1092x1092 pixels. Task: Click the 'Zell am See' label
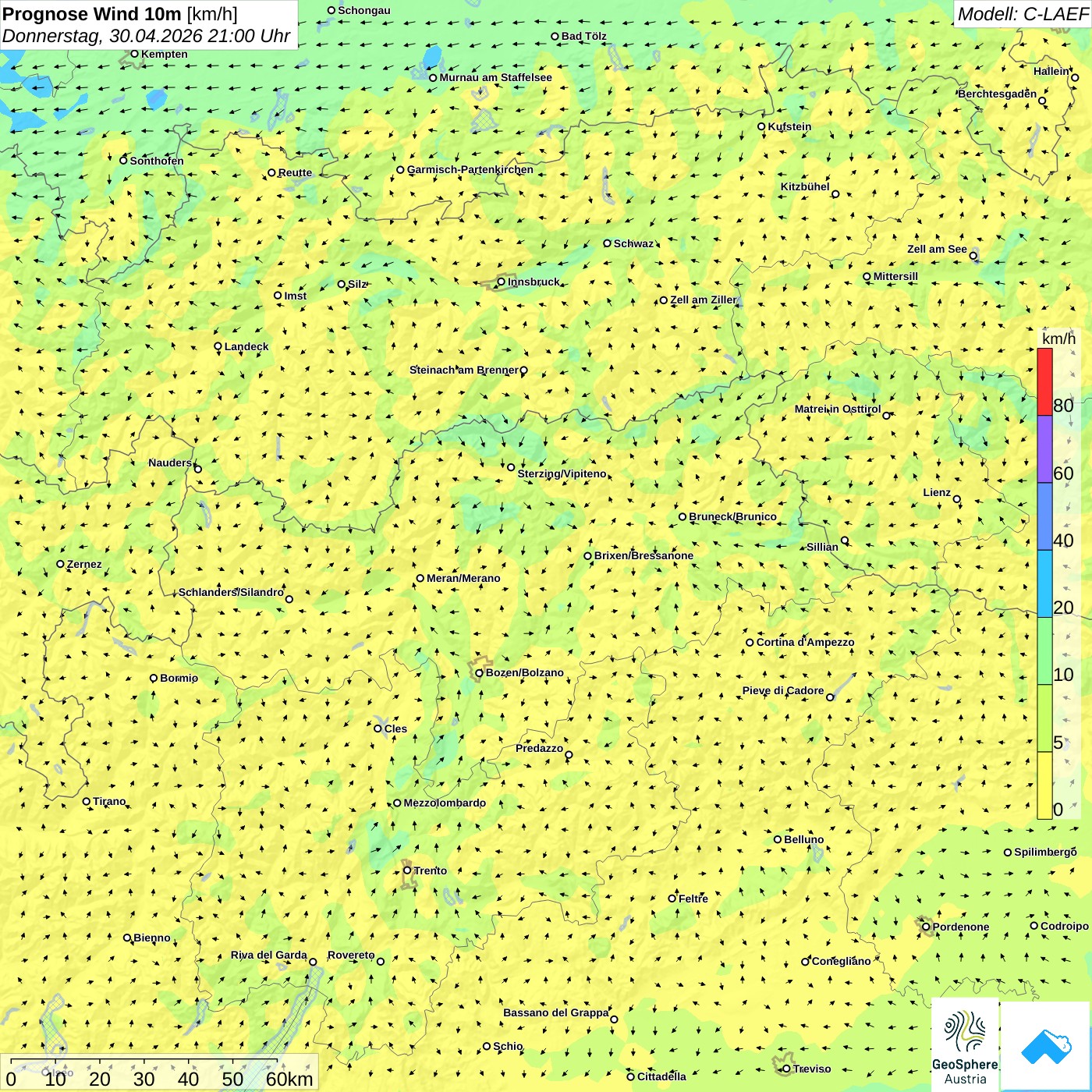coord(937,249)
